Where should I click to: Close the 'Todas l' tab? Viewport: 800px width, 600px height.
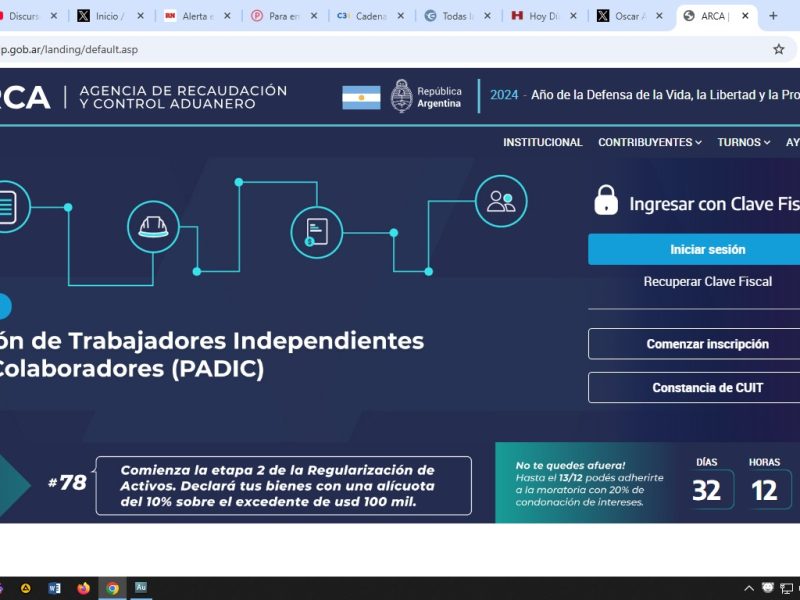tap(487, 16)
